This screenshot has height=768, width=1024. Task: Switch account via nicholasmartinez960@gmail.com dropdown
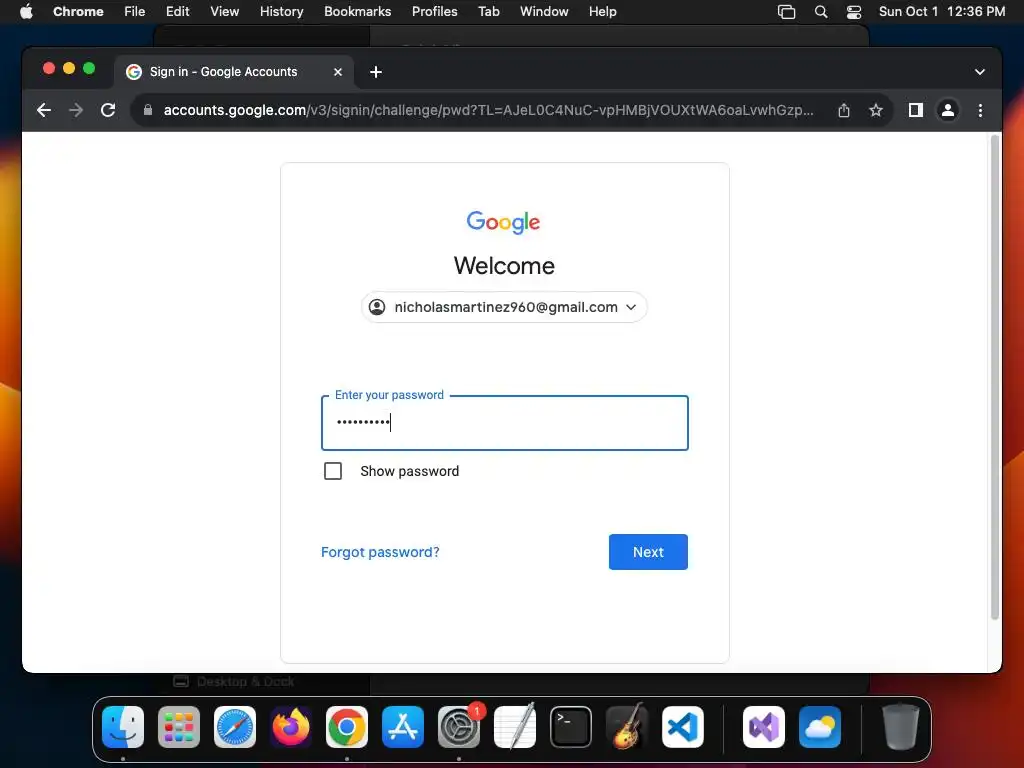[x=504, y=307]
